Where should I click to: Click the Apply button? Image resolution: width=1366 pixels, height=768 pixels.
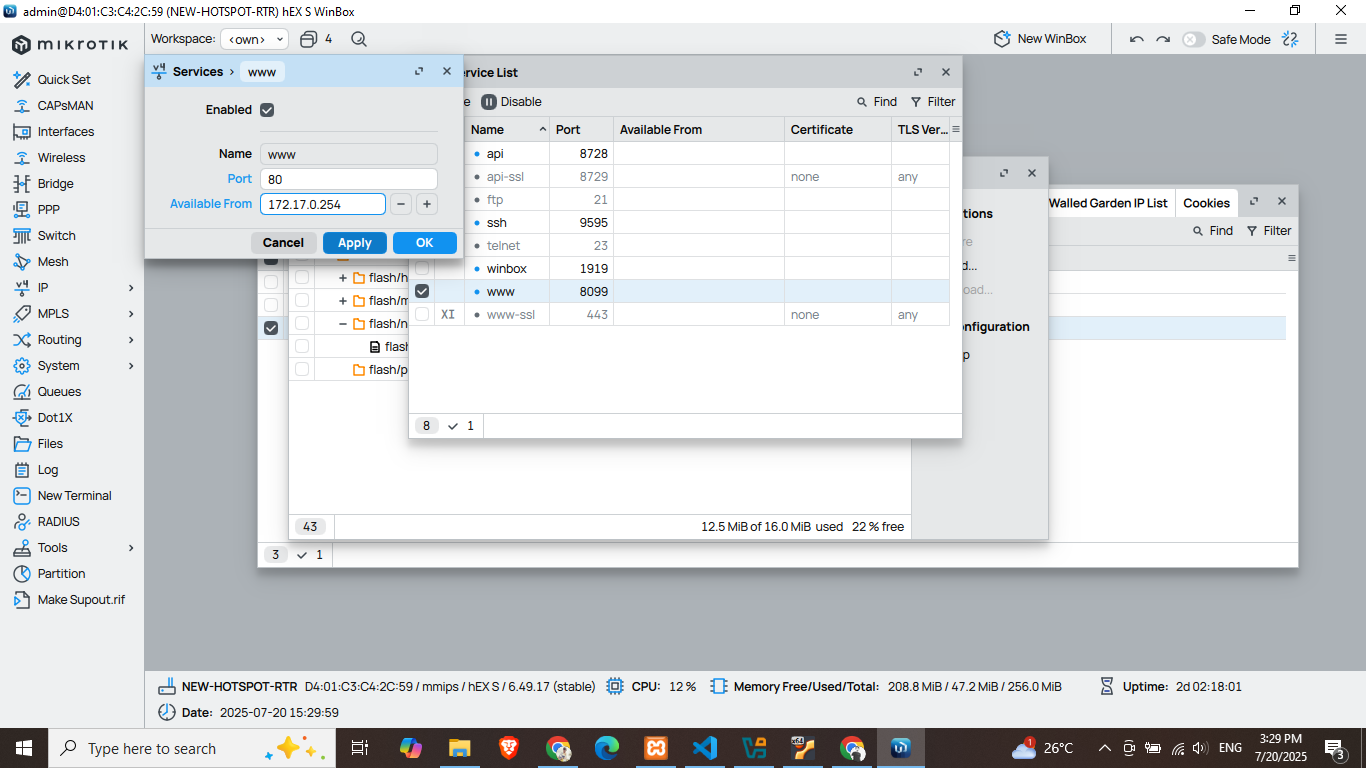click(x=354, y=243)
